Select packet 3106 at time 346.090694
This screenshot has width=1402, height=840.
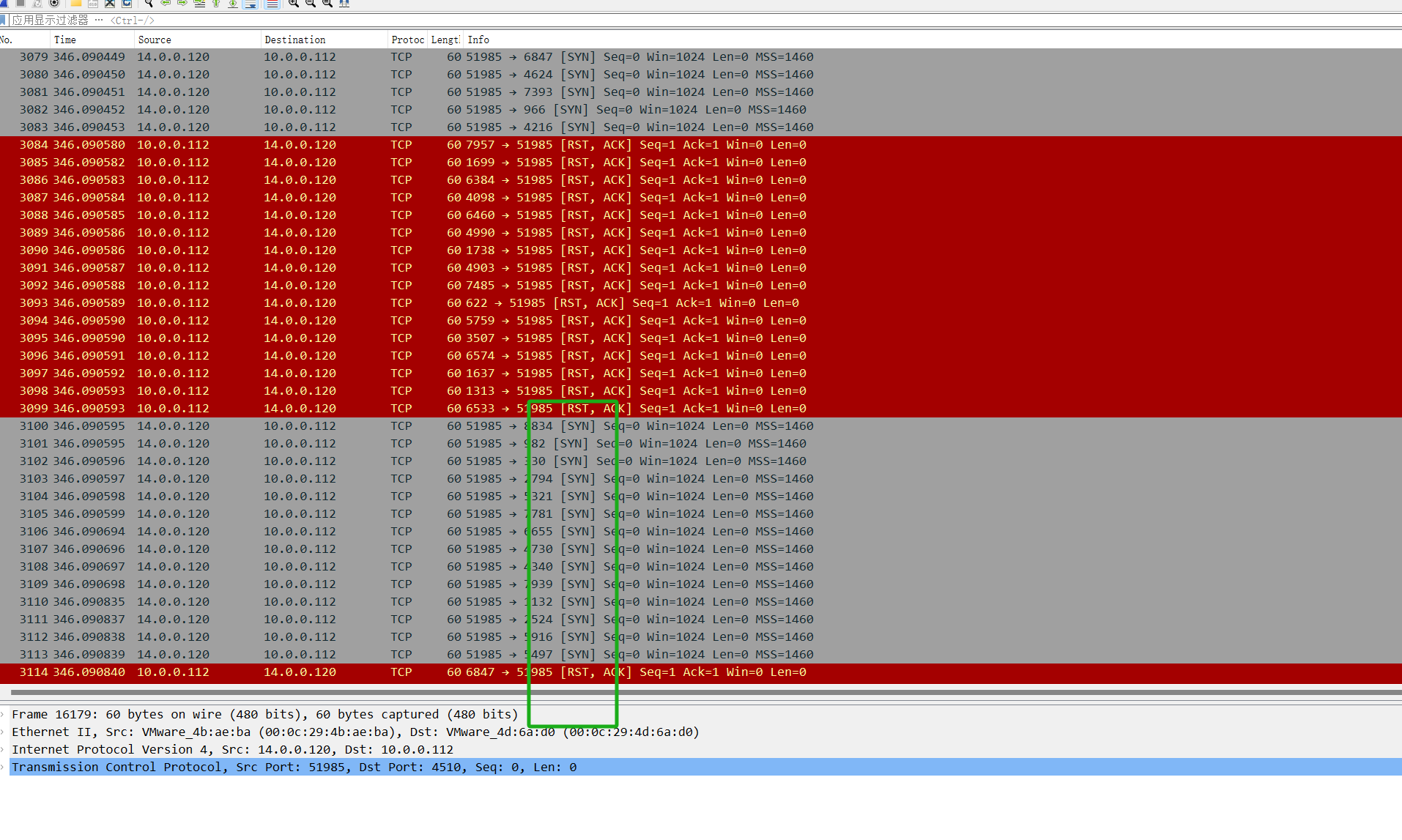point(701,532)
